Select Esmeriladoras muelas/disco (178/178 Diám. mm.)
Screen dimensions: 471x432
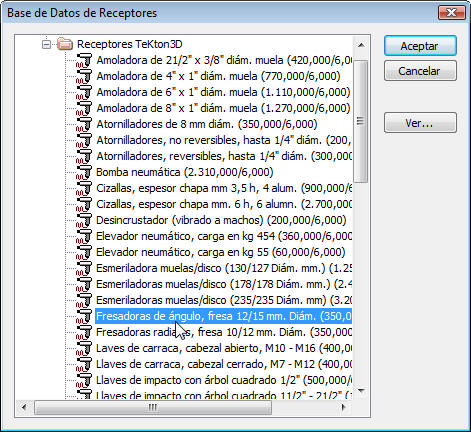click(224, 284)
